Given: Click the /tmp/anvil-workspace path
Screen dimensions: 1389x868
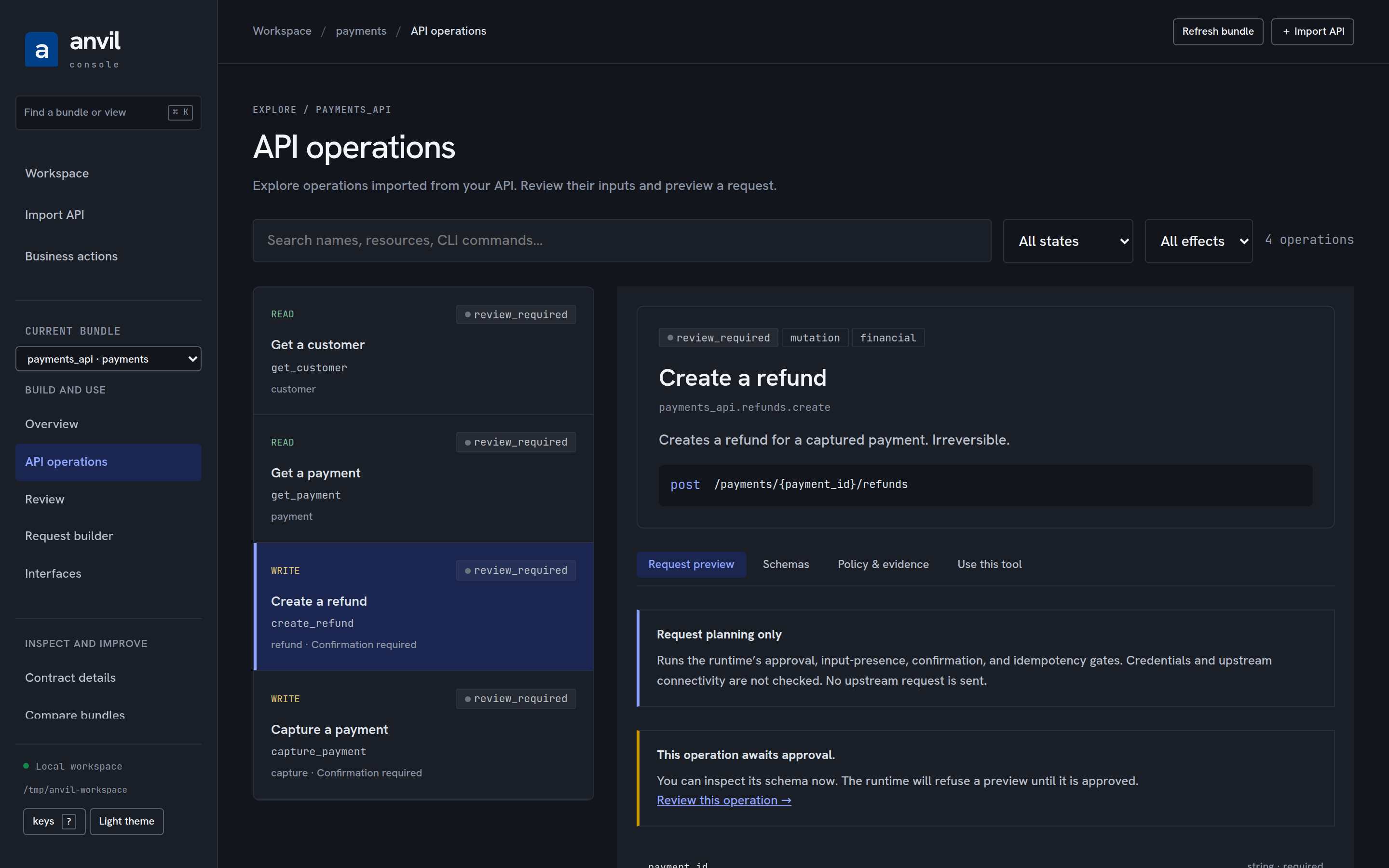Looking at the screenshot, I should (75, 790).
